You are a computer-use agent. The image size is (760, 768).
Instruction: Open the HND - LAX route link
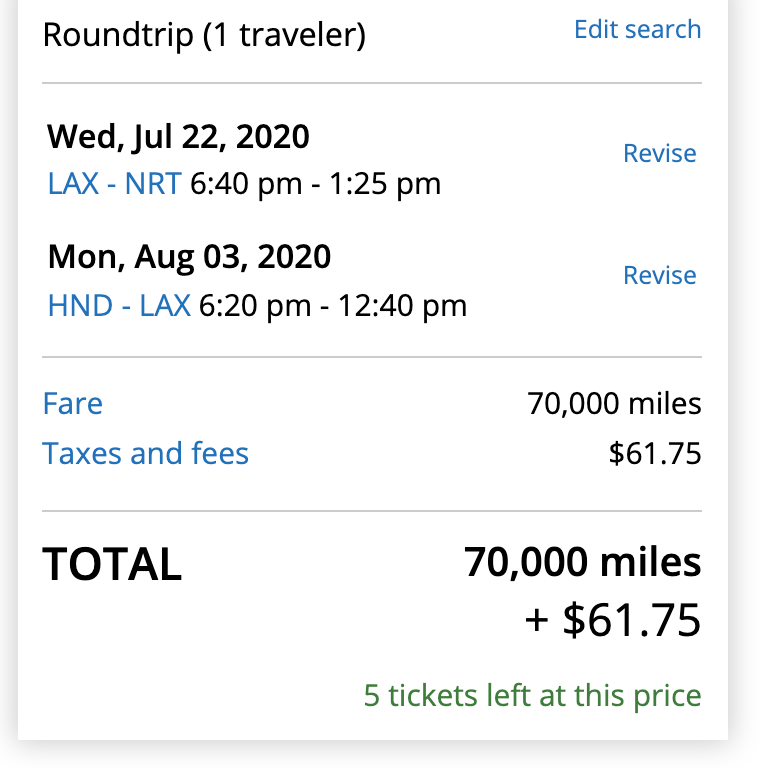(118, 306)
